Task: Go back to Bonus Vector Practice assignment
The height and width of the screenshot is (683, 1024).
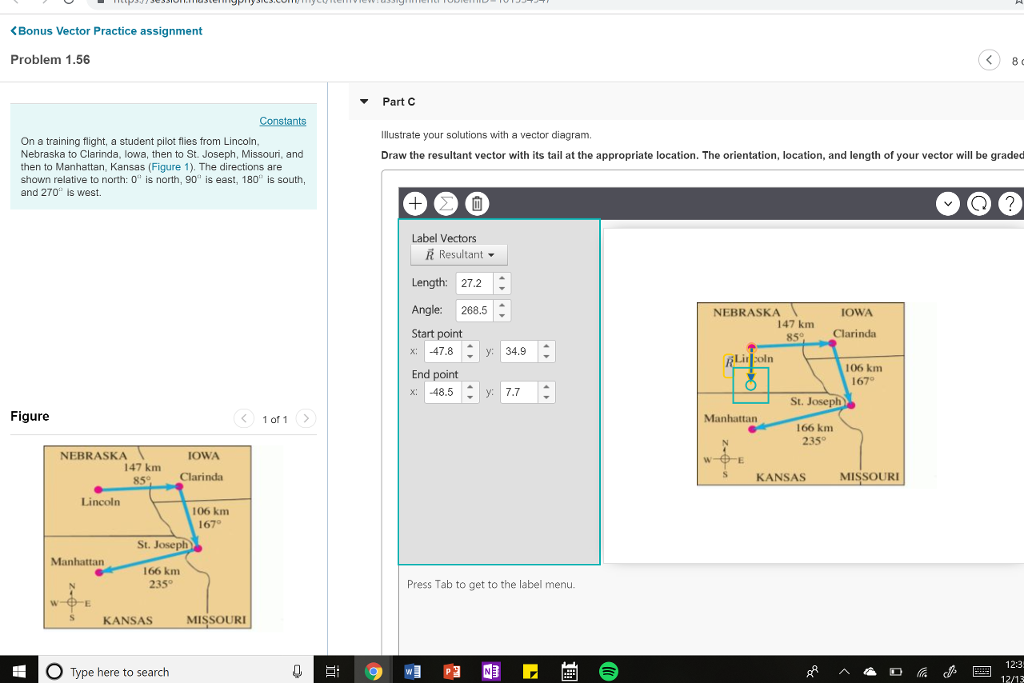Action: pos(106,31)
